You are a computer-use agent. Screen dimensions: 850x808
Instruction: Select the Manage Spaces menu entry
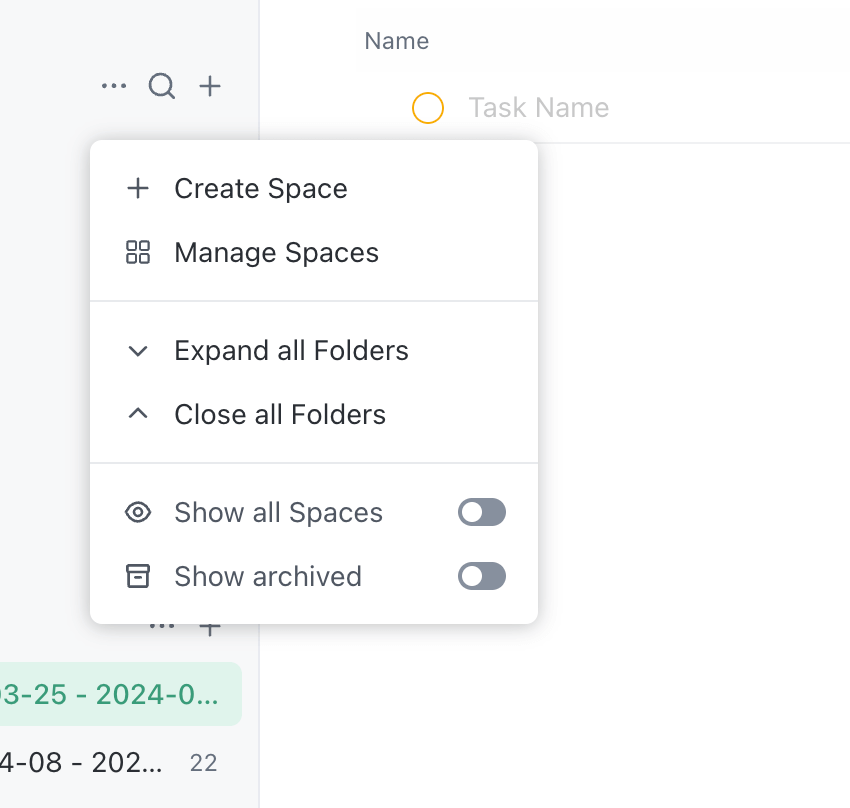point(276,252)
